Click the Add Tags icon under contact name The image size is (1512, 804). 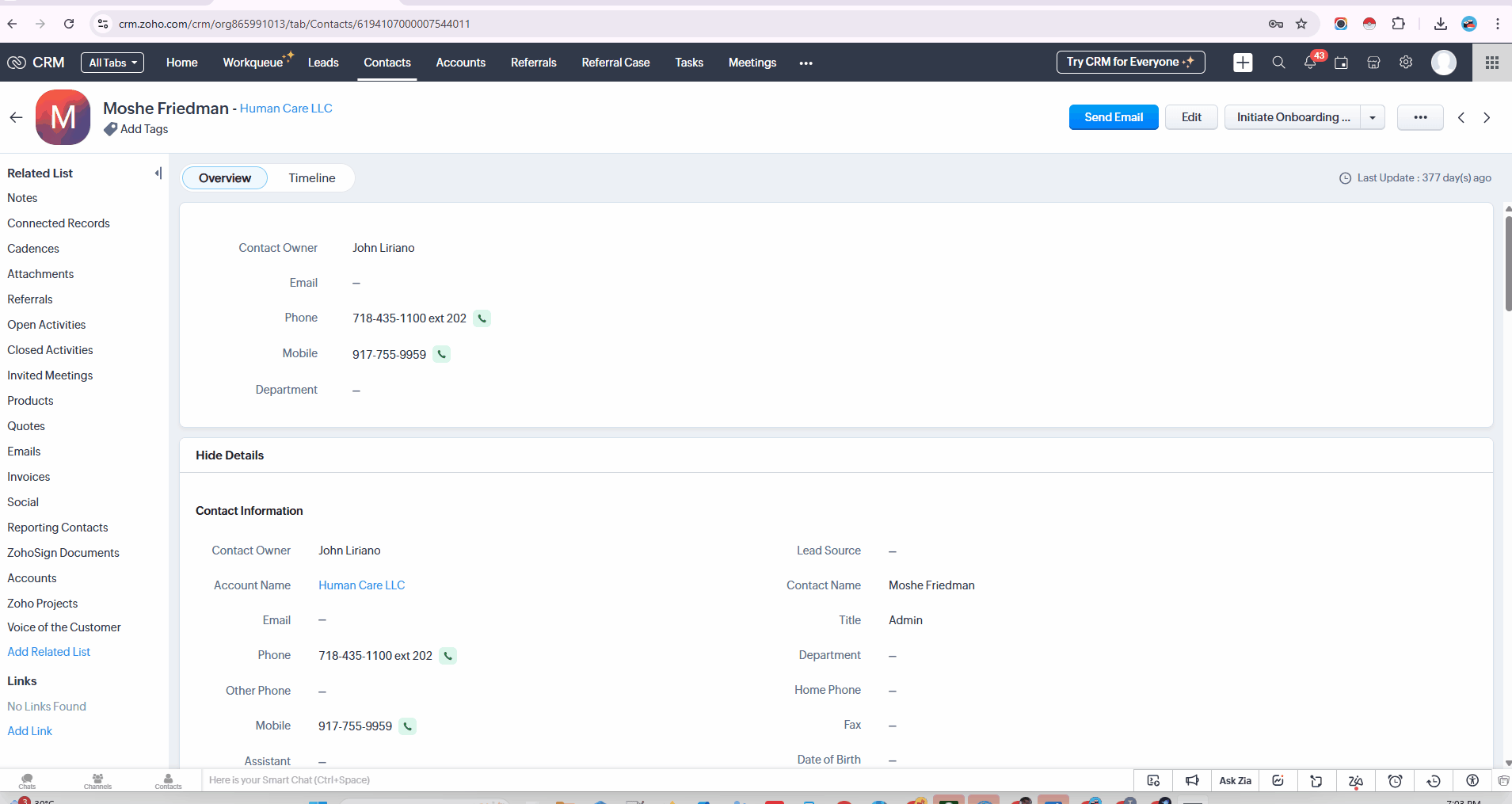[110, 129]
